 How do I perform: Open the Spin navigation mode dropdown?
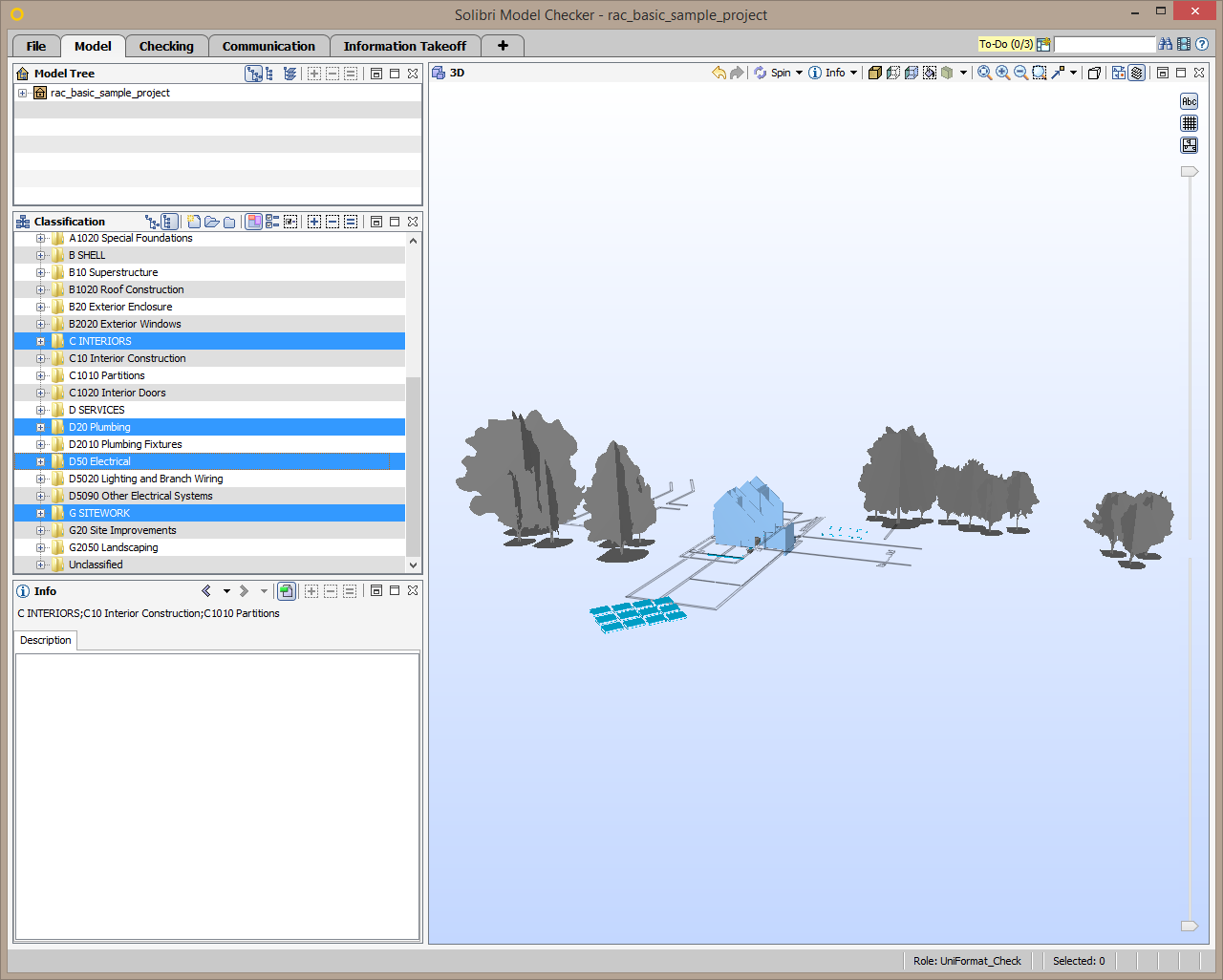point(799,73)
